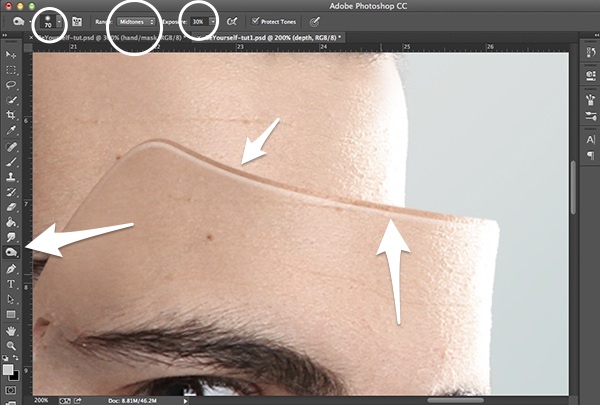This screenshot has width=600, height=405.
Task: Select the Healing Brush tool
Action: 11,147
